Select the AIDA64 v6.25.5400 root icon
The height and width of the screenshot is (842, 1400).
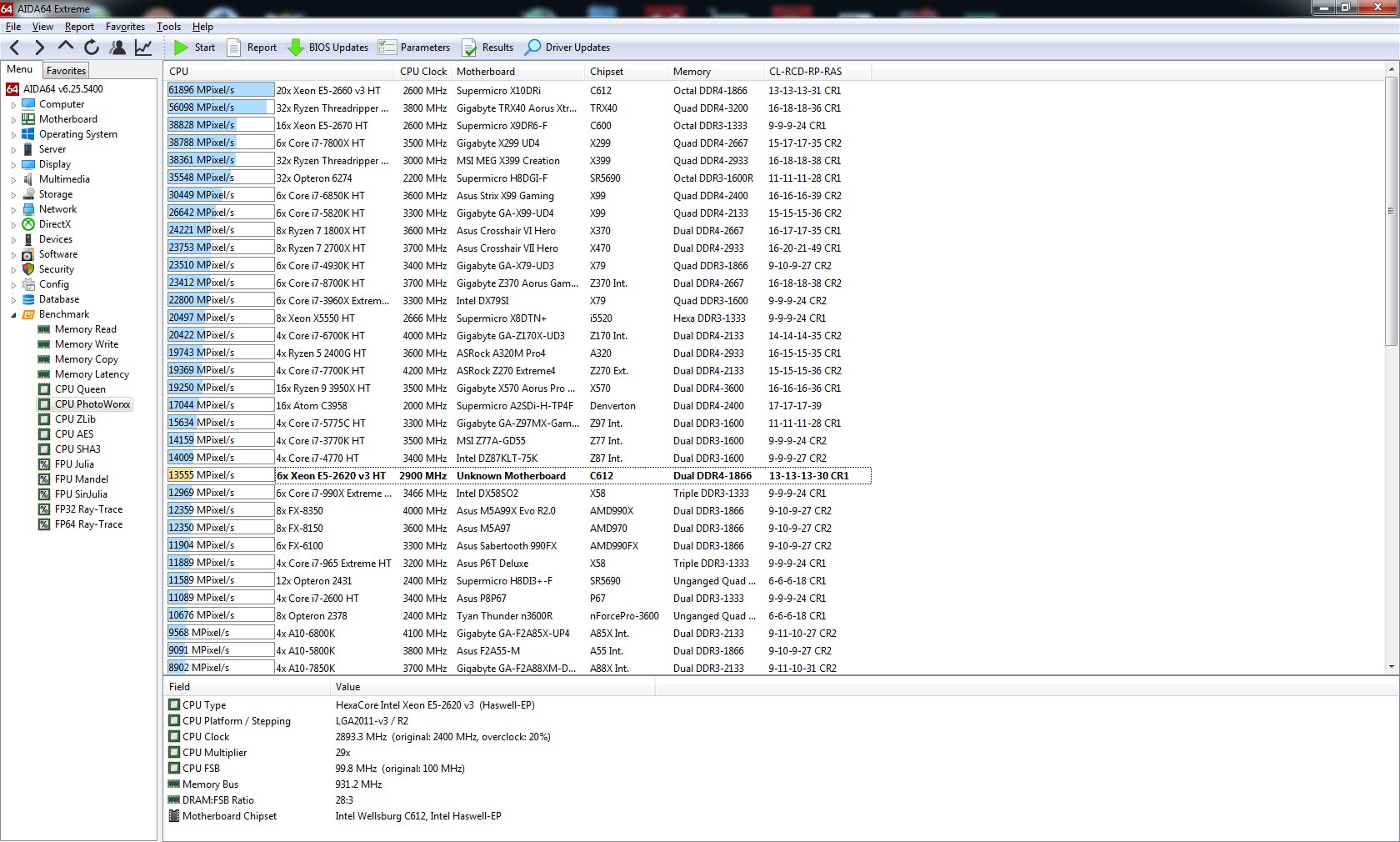12,89
